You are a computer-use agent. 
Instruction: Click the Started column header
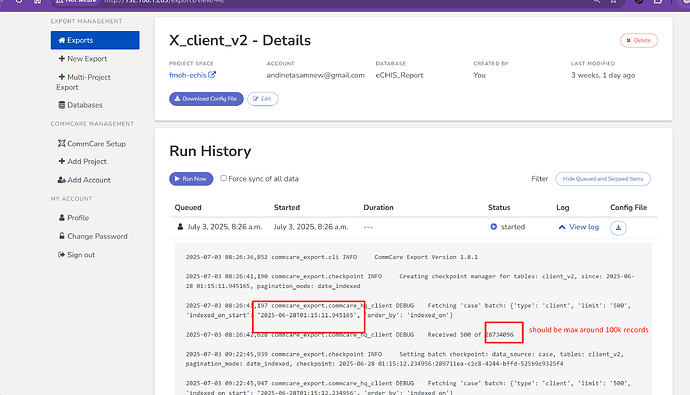click(x=286, y=208)
